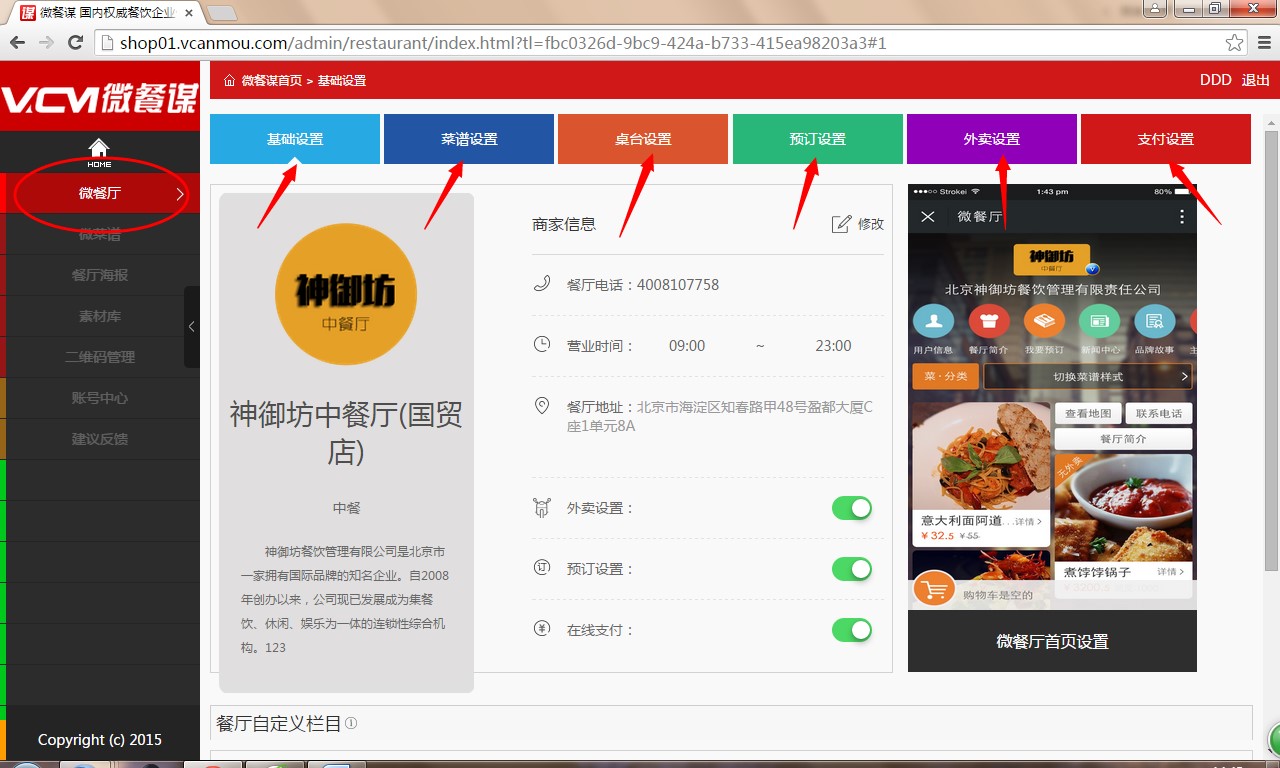This screenshot has height=768, width=1280.
Task: Toggle the 在线支付 switch
Action: [x=852, y=630]
